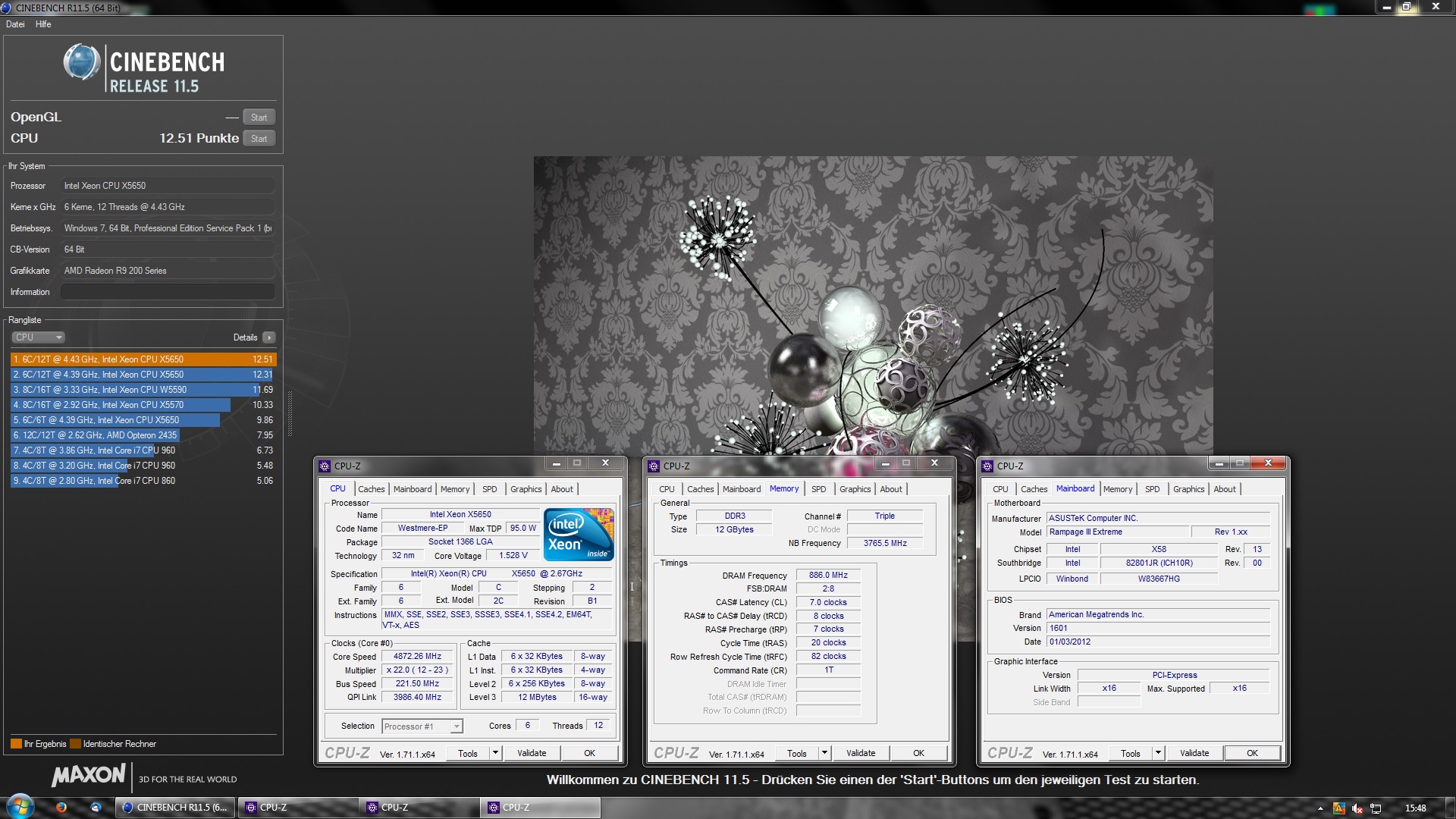
Task: Click second pinned taskbar browser icon
Action: (96, 808)
